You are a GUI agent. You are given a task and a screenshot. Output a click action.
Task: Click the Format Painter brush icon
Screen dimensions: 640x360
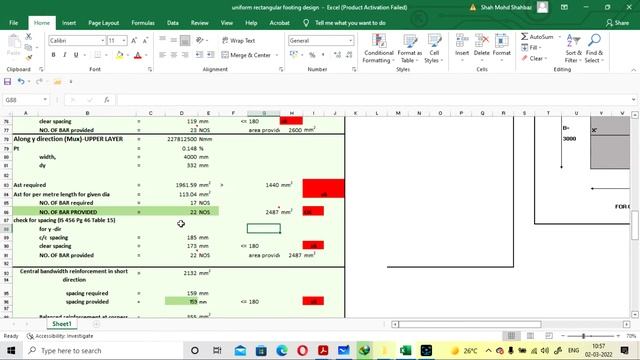[x=29, y=58]
